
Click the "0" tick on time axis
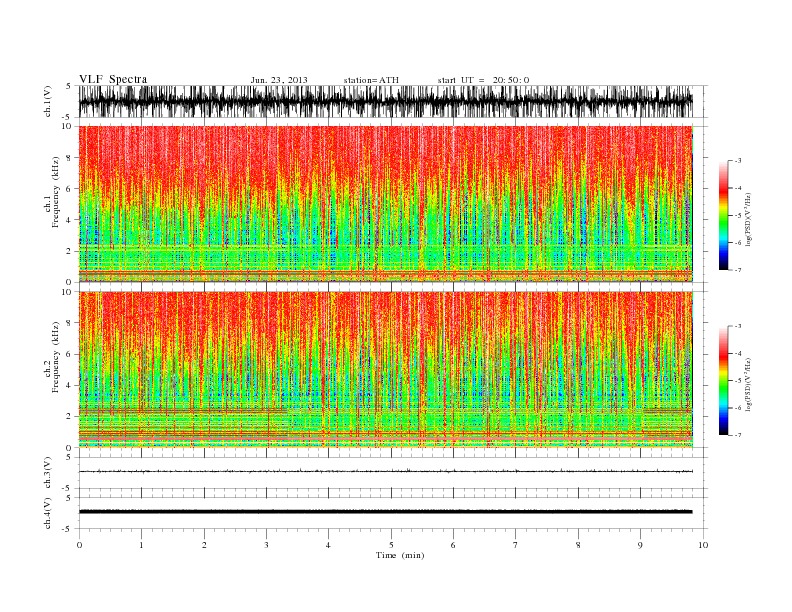coord(79,545)
